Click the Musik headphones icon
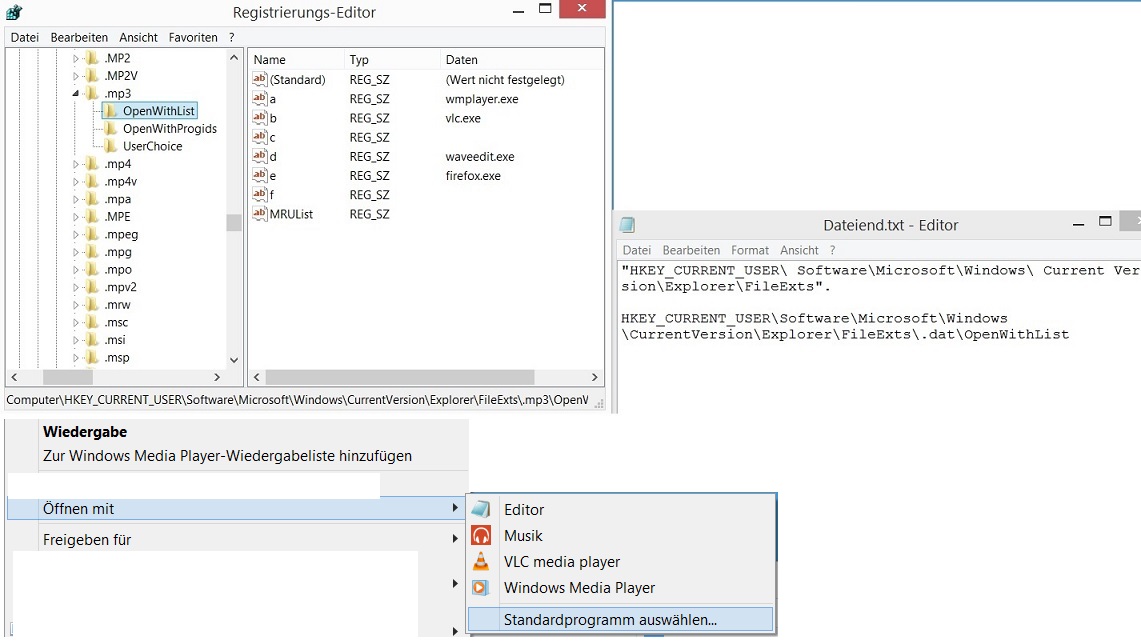Viewport: 1141px width, 641px height. (x=481, y=536)
